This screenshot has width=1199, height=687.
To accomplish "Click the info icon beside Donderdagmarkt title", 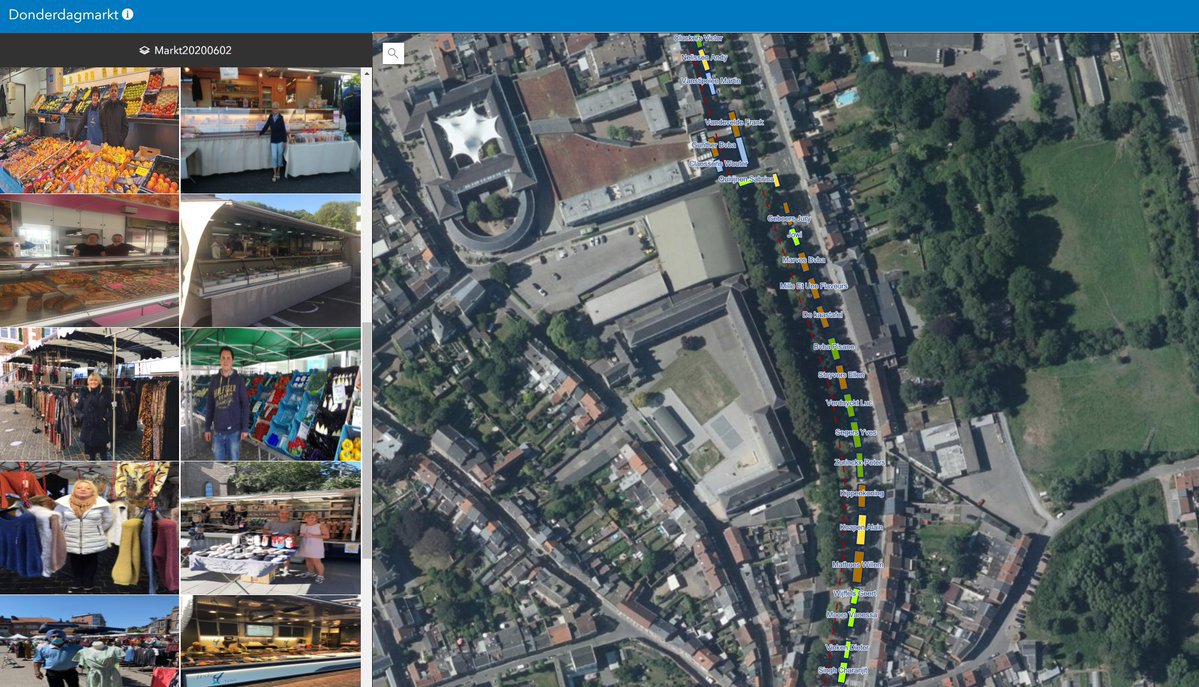I will [x=128, y=15].
